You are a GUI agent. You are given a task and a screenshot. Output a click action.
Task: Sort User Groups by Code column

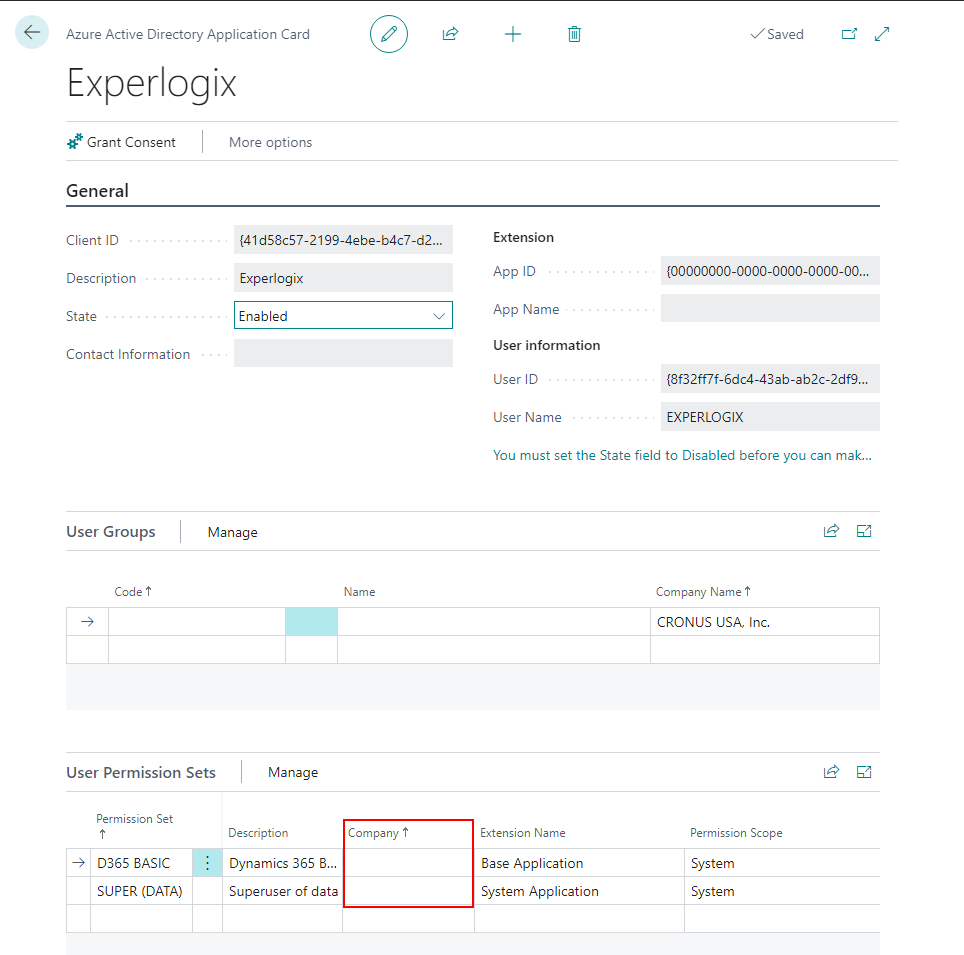tap(133, 592)
